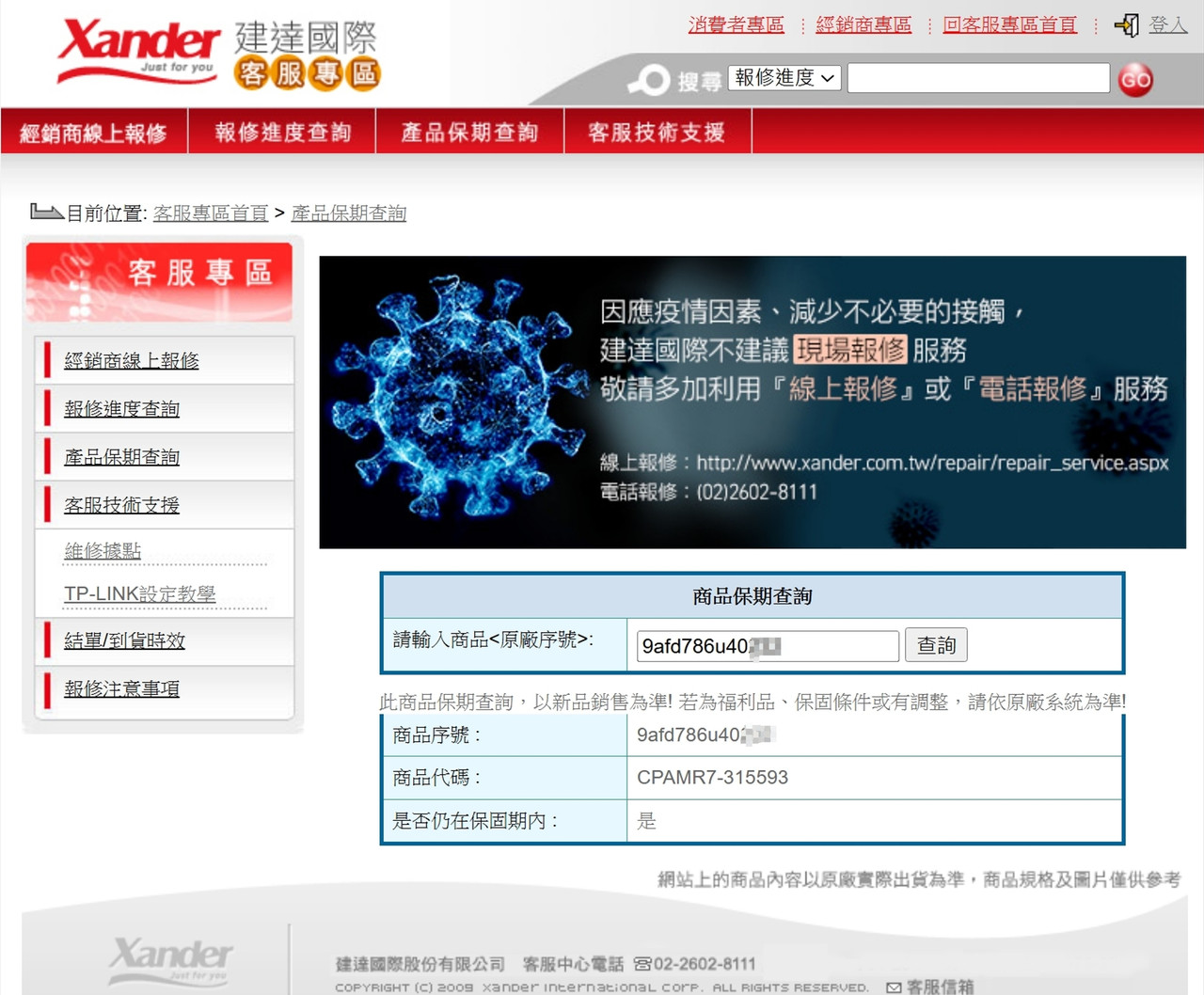This screenshot has height=995, width=1204.
Task: Select the product code CPAMR7-315593
Action: tap(712, 778)
